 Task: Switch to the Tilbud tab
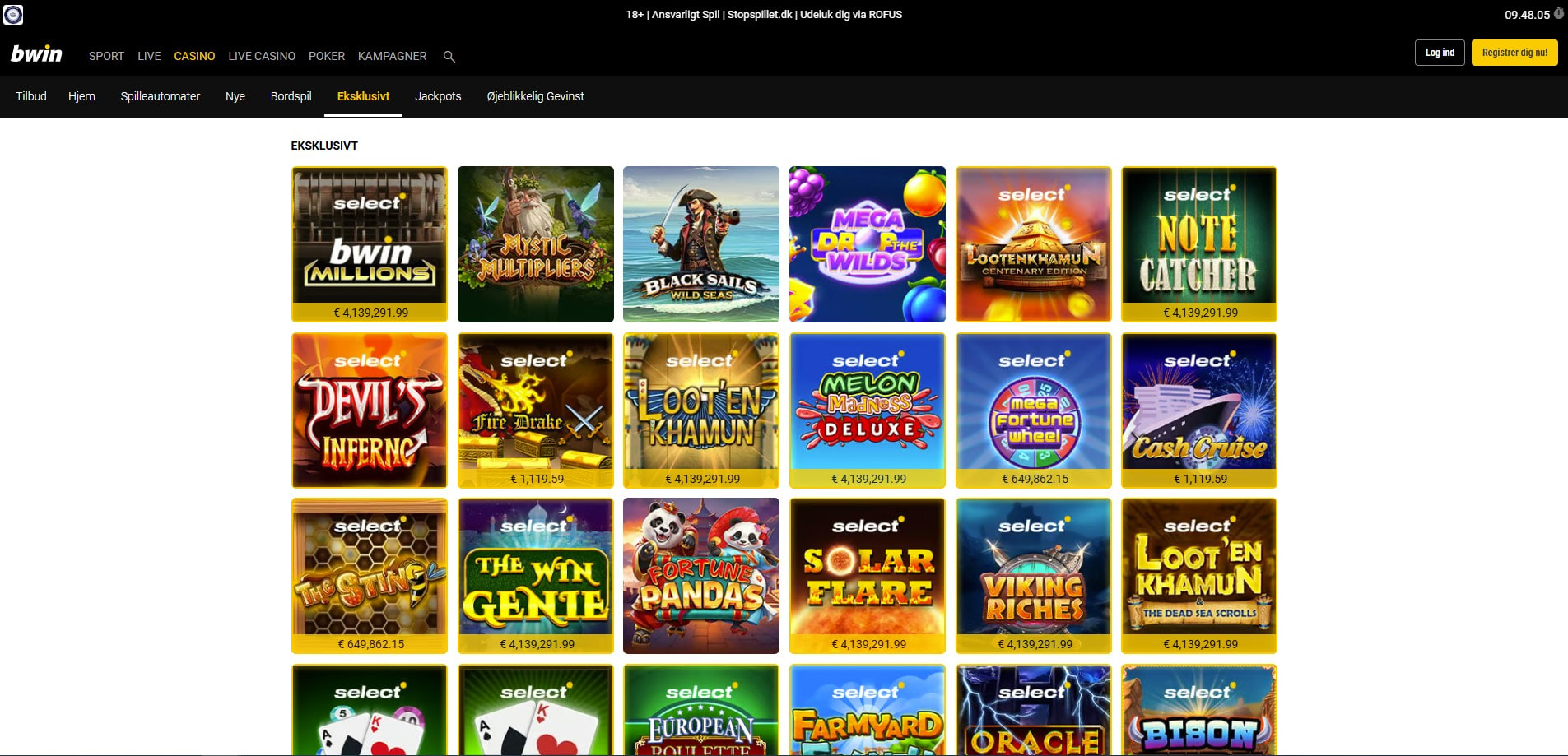[31, 96]
